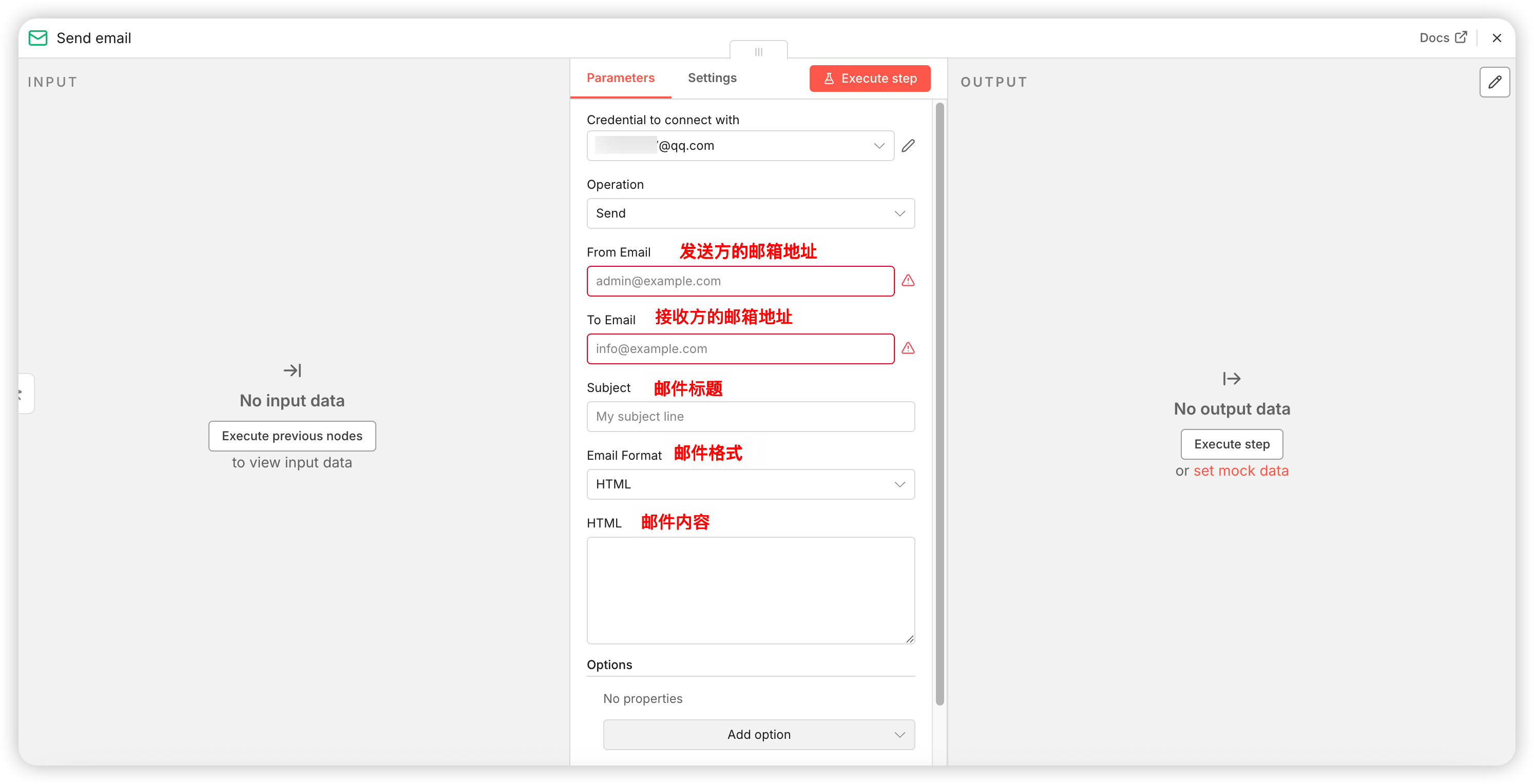Open the Docs external link
1534x784 pixels.
pyautogui.click(x=1442, y=38)
